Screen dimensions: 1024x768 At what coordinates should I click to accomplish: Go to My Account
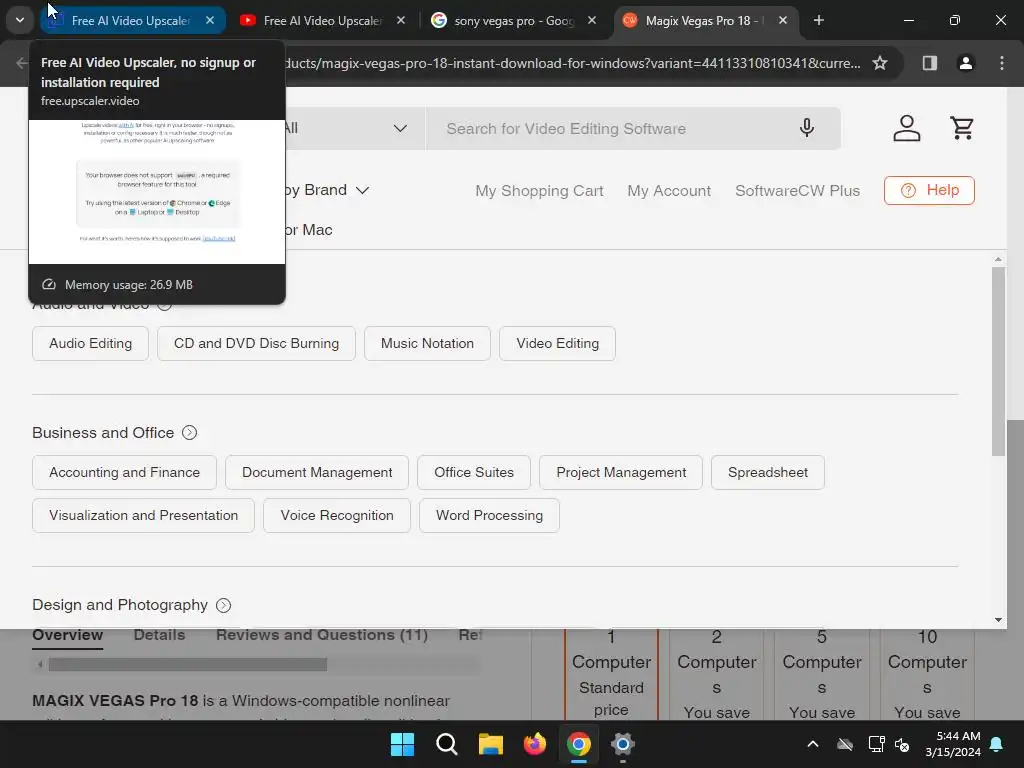pos(669,191)
